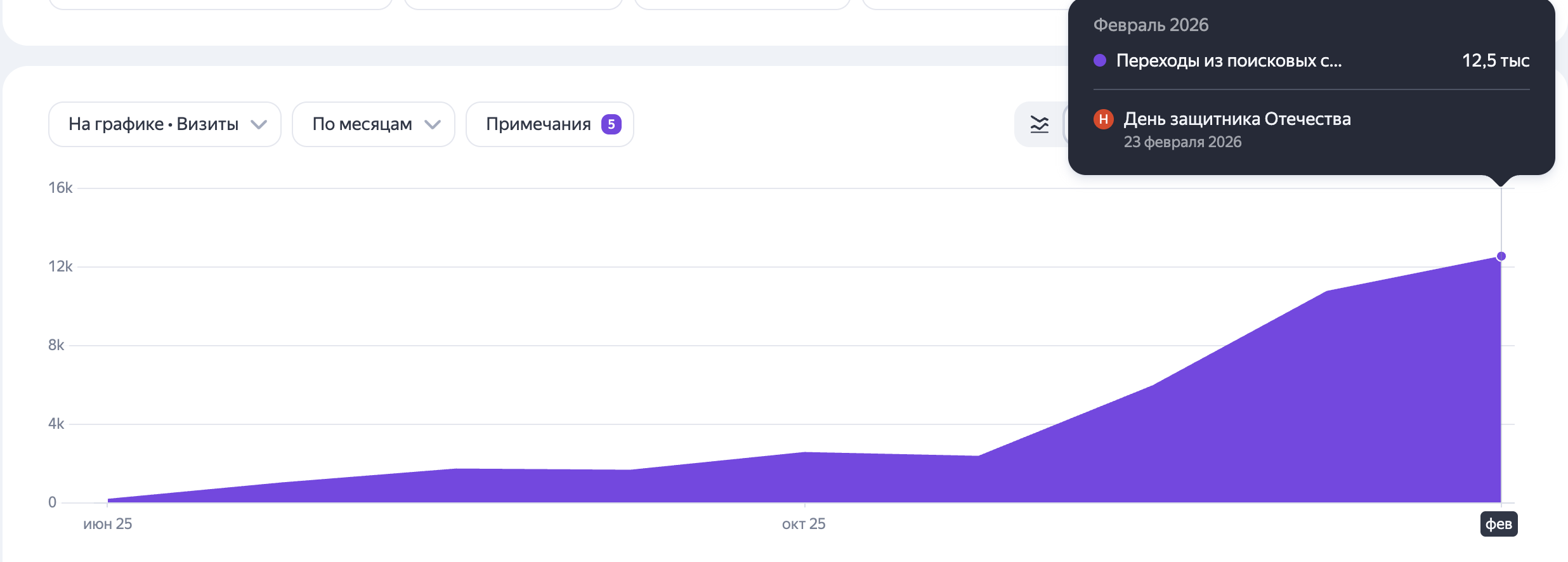Click the purple series dot in tooltip
The image size is (1568, 562).
coord(1100,60)
